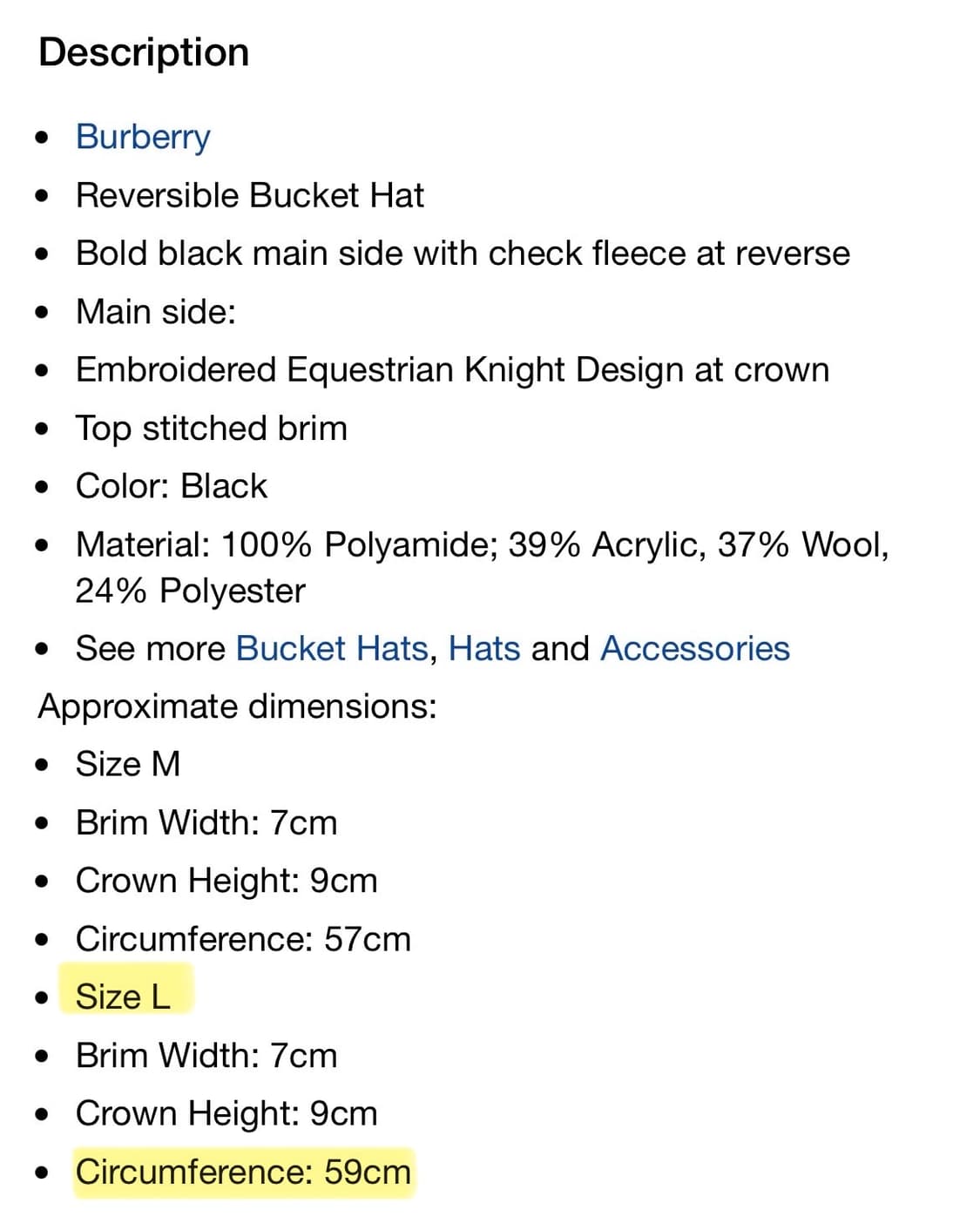The height and width of the screenshot is (1230, 980).
Task: Click the 24% Polyester text
Action: [x=190, y=591]
